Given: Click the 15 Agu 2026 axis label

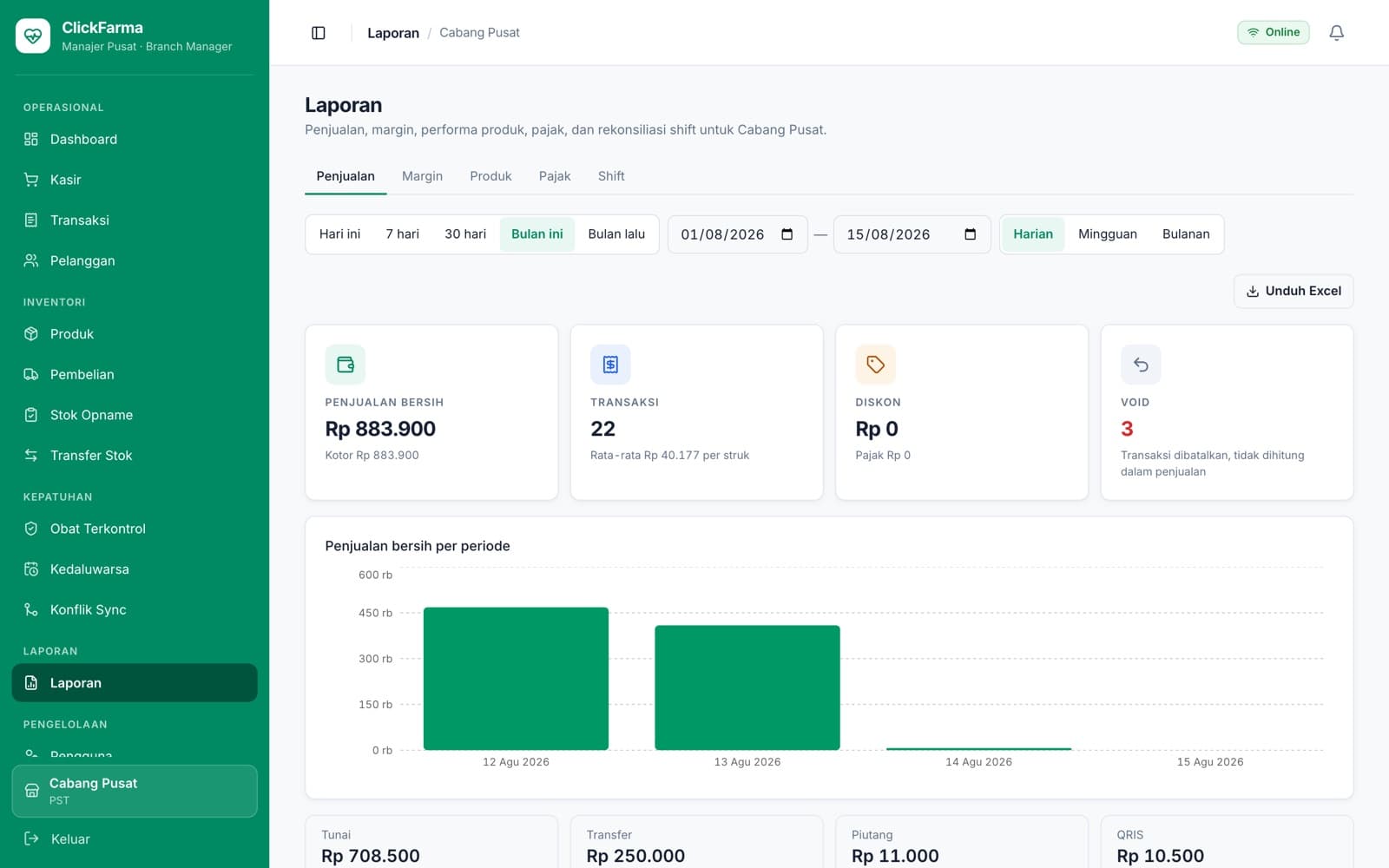Looking at the screenshot, I should (x=1210, y=762).
